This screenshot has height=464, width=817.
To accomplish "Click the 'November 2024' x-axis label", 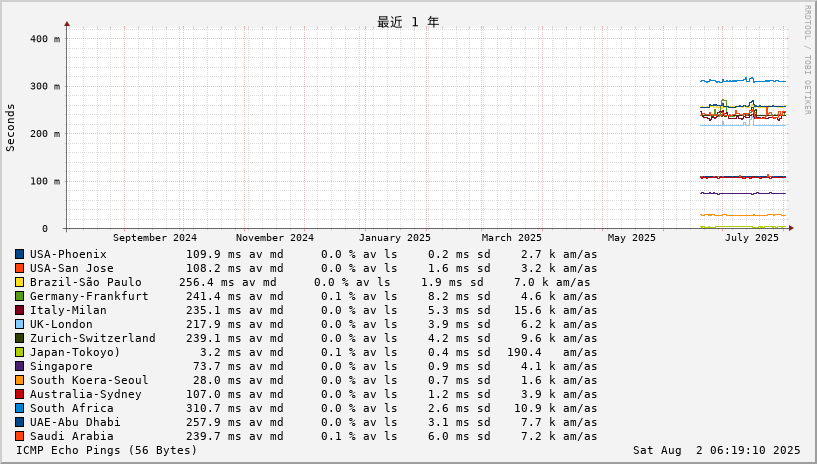I will pos(275,237).
